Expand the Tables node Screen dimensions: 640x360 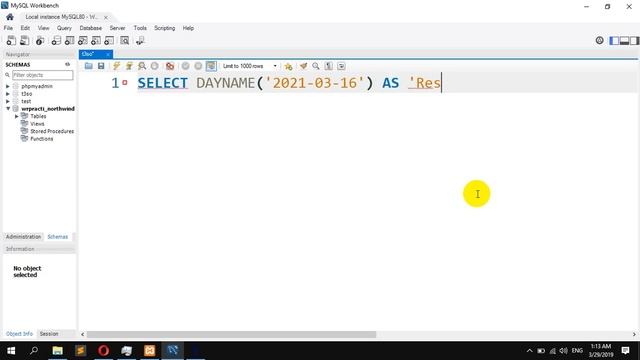pos(17,116)
